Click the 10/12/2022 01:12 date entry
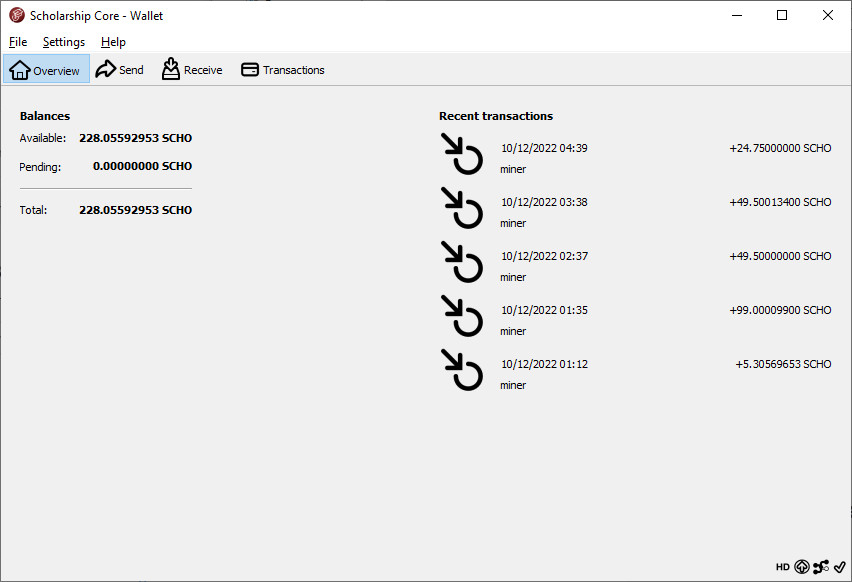852x582 pixels. 544,364
